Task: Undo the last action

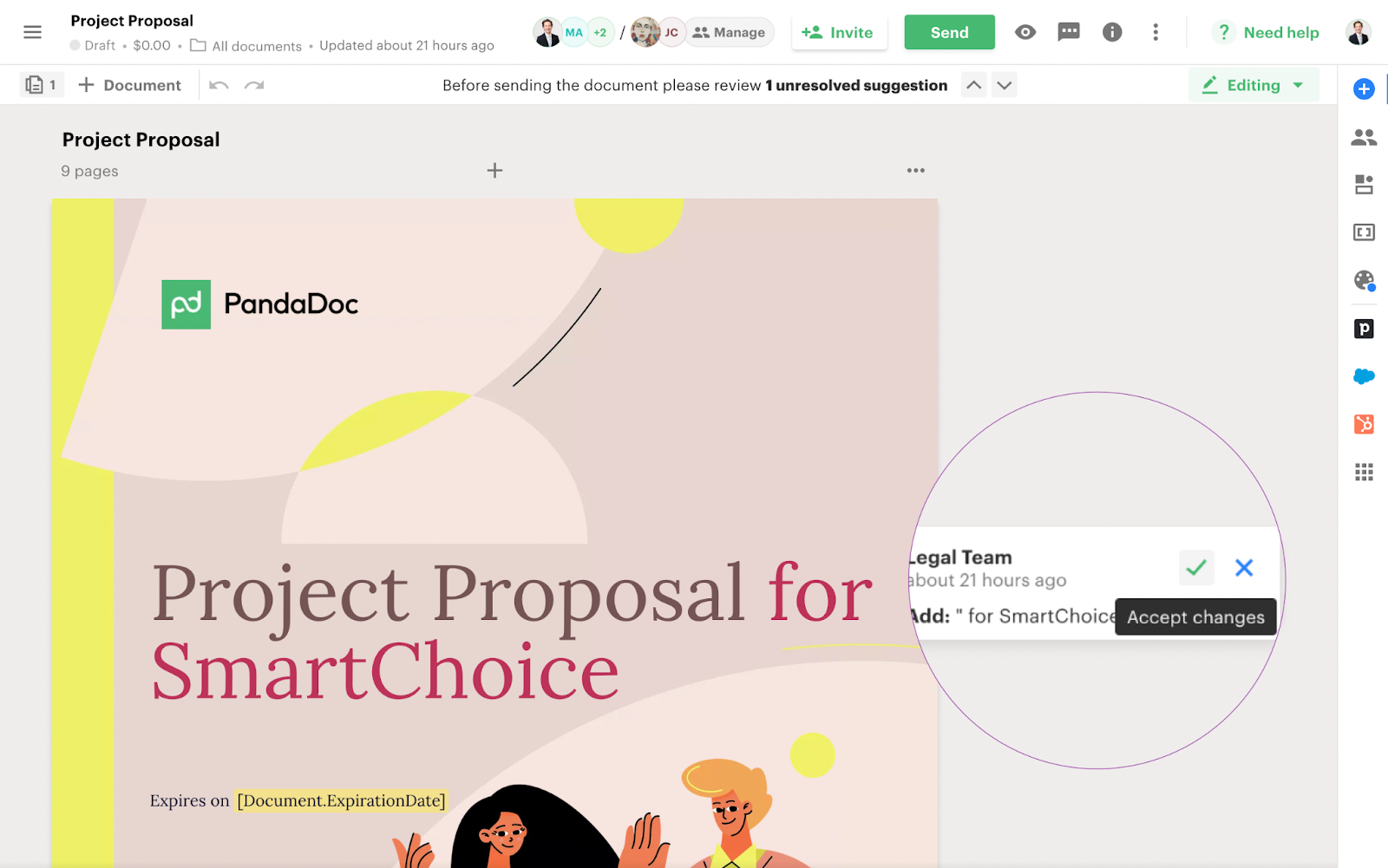Action: [x=219, y=85]
